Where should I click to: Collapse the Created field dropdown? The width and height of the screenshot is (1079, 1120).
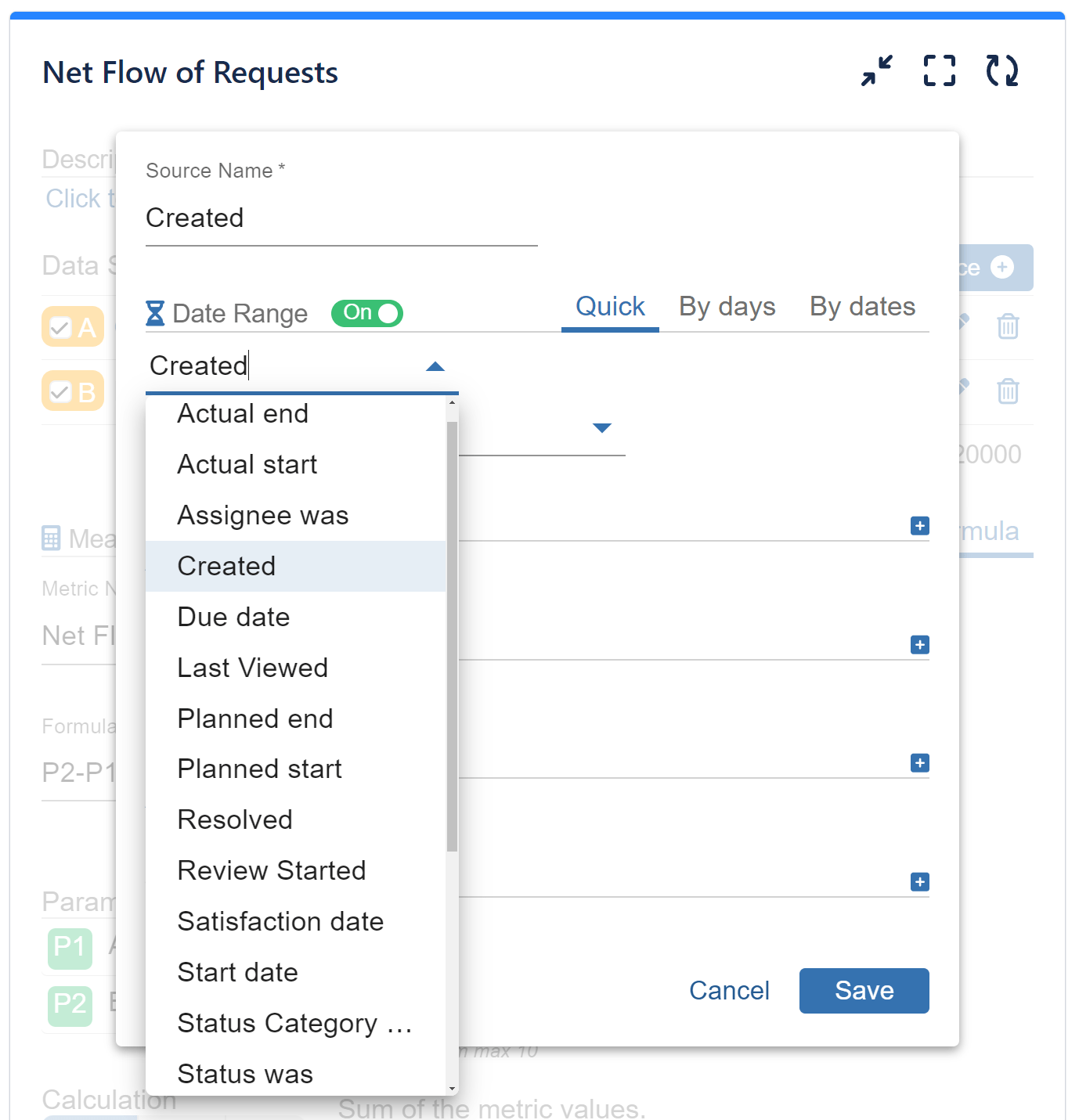pyautogui.click(x=435, y=366)
